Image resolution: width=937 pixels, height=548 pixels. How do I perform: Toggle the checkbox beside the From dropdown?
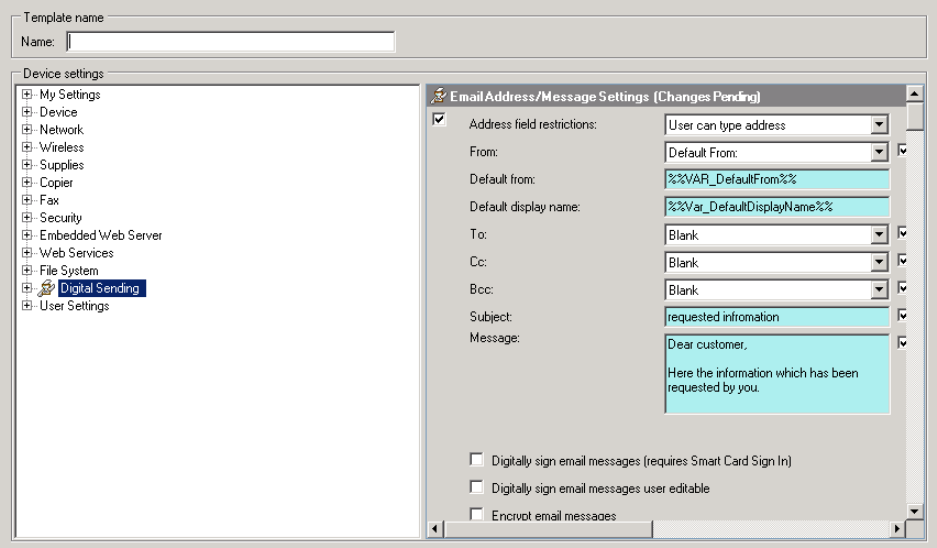click(x=902, y=149)
